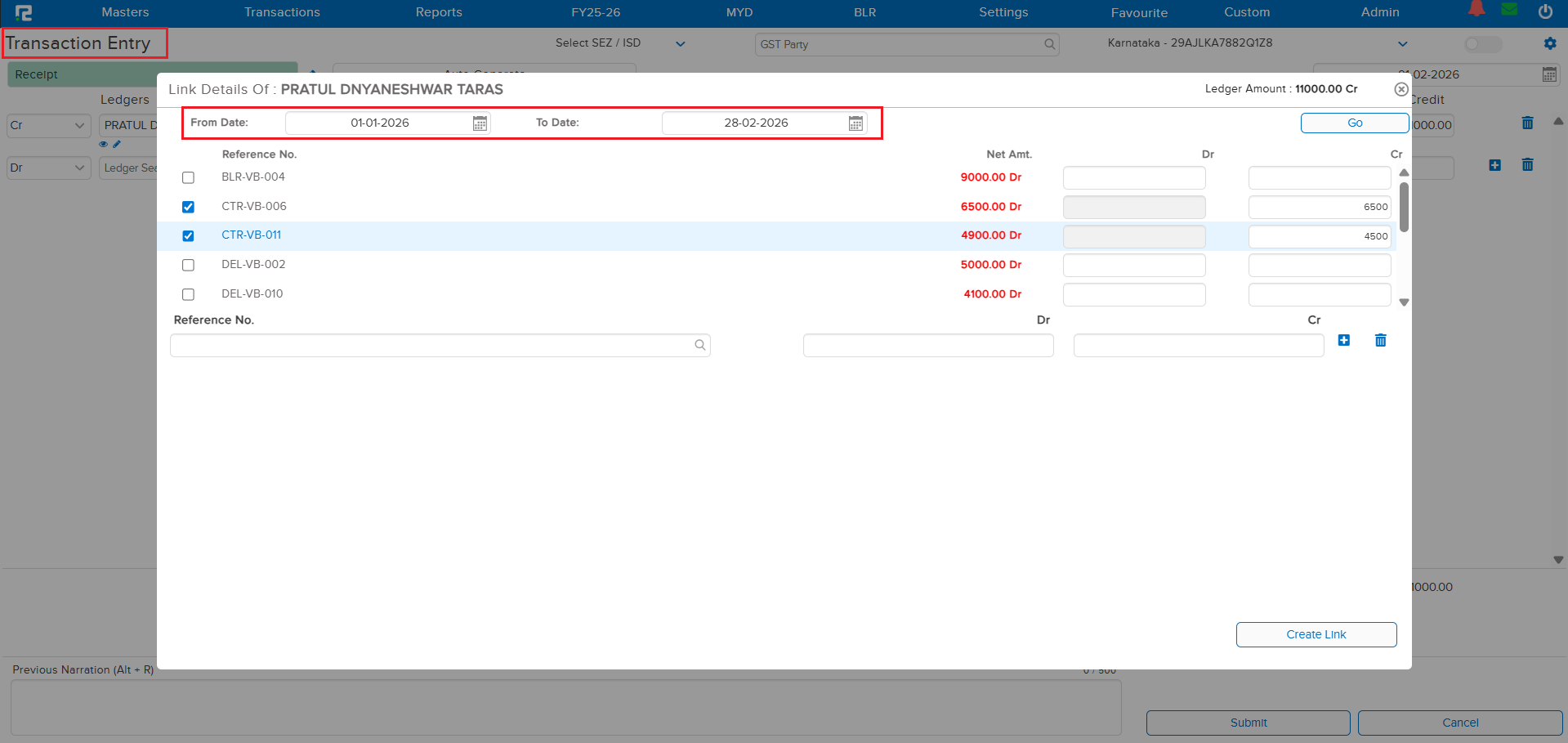Open the Transactions menu

[281, 12]
